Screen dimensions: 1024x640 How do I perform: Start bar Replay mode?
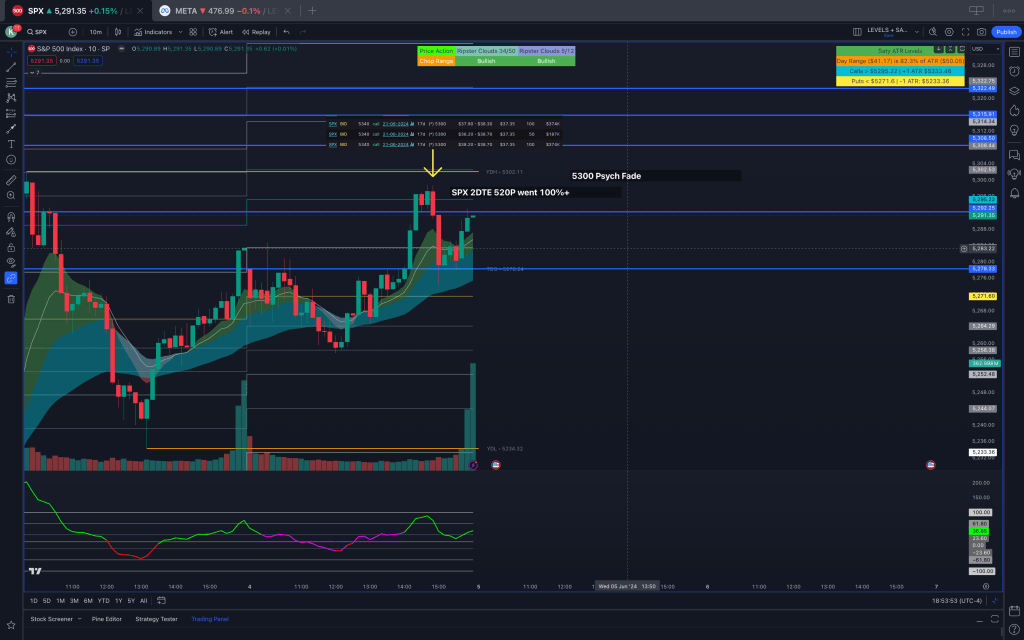pos(256,32)
